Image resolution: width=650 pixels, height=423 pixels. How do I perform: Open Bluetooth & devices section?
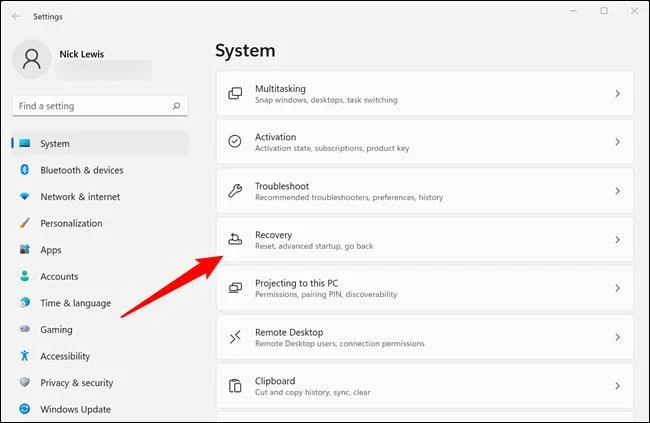(100, 170)
